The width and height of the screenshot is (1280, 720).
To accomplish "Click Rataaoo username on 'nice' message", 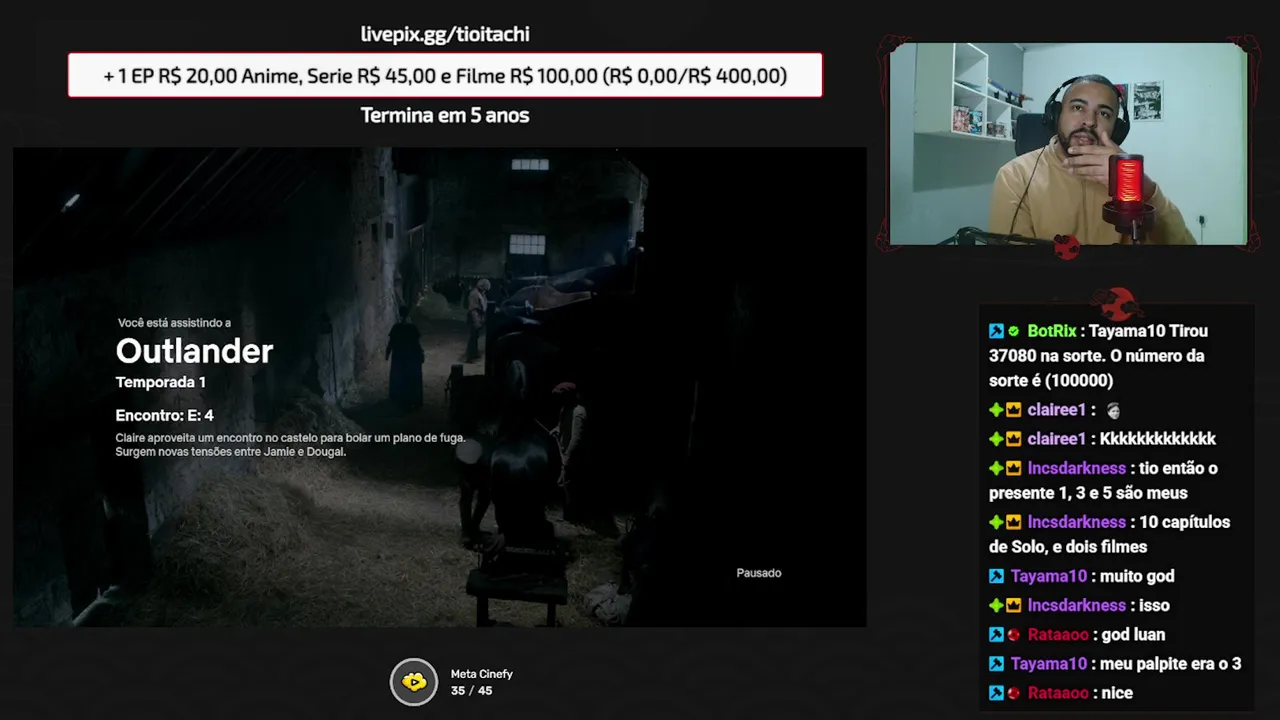I will tap(1057, 692).
